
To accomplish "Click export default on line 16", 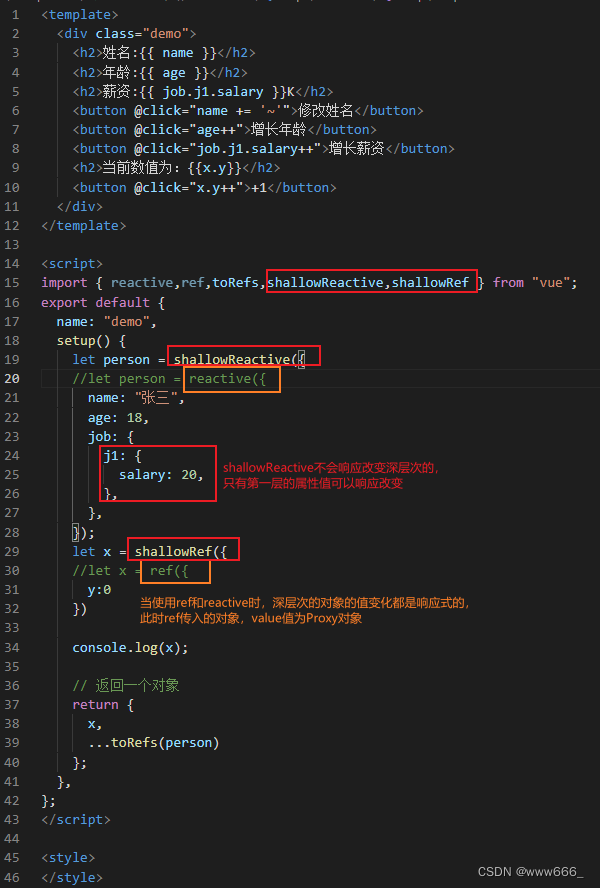I will [x=95, y=302].
